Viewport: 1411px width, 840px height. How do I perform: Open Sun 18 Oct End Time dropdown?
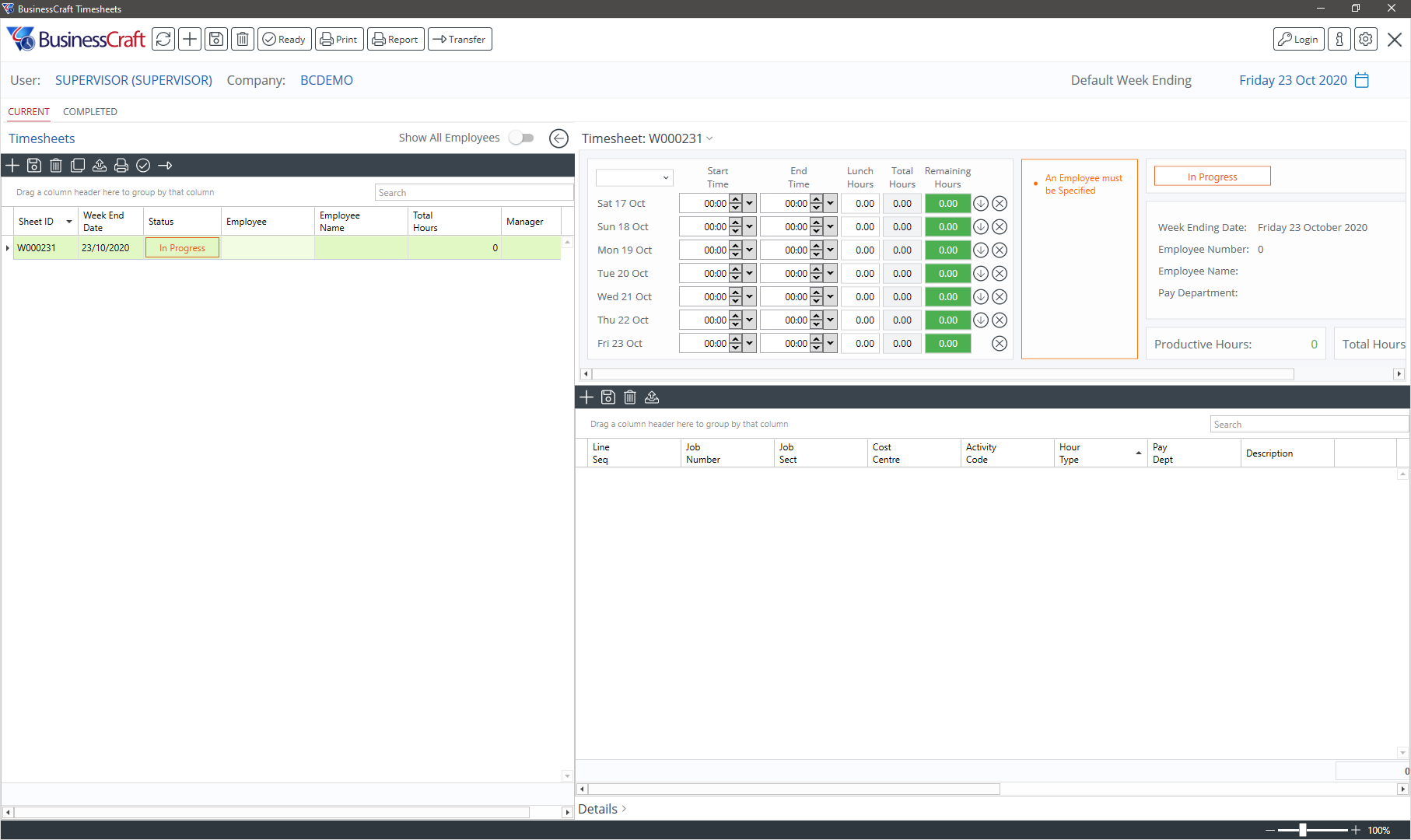click(x=831, y=227)
